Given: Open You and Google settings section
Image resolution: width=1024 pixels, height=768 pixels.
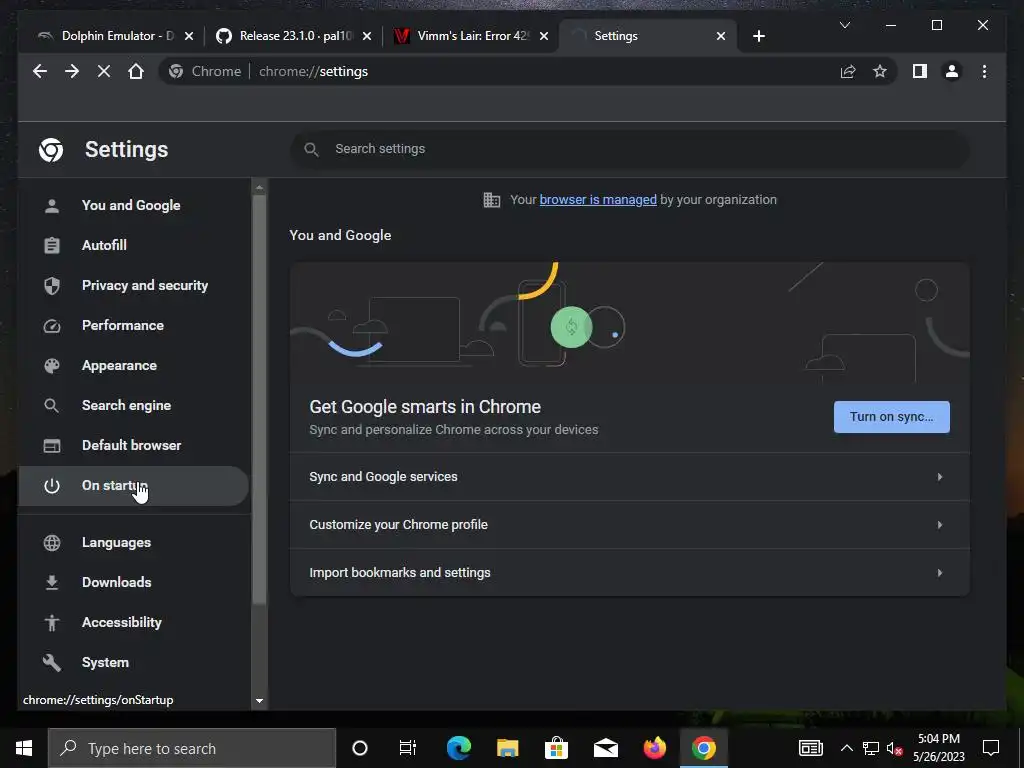Looking at the screenshot, I should tap(133, 205).
